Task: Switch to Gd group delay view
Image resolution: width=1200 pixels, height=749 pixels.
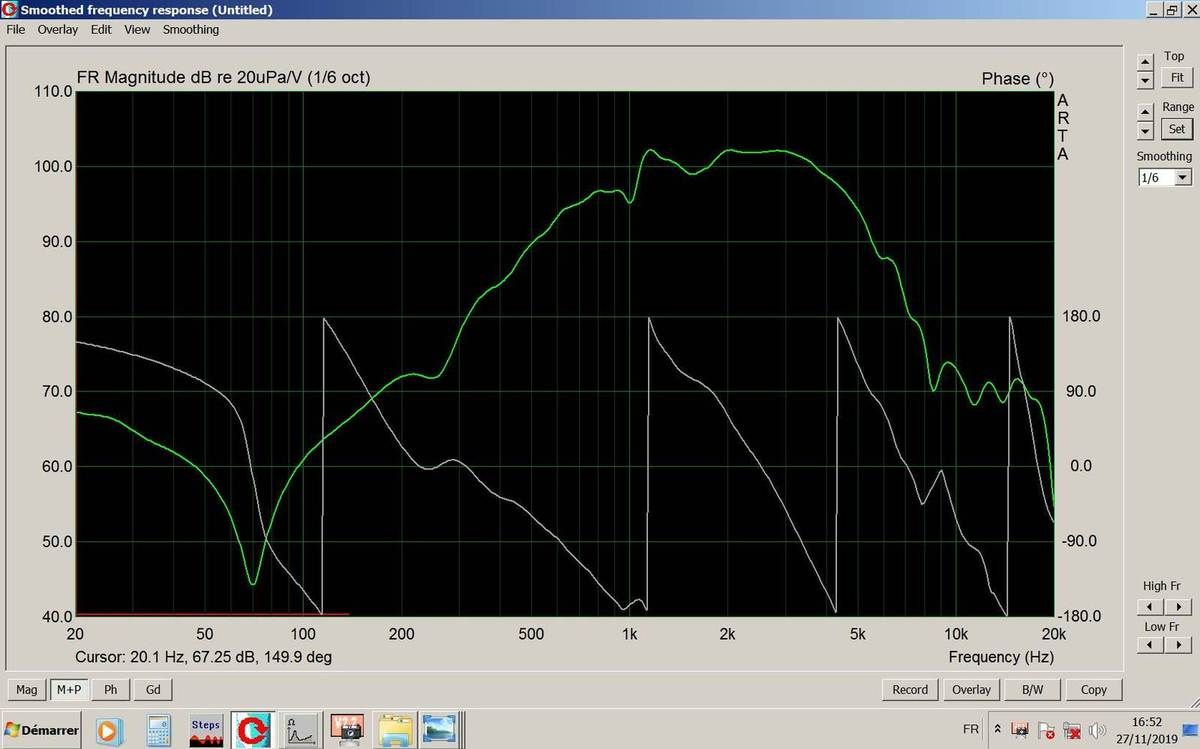Action: click(x=153, y=689)
